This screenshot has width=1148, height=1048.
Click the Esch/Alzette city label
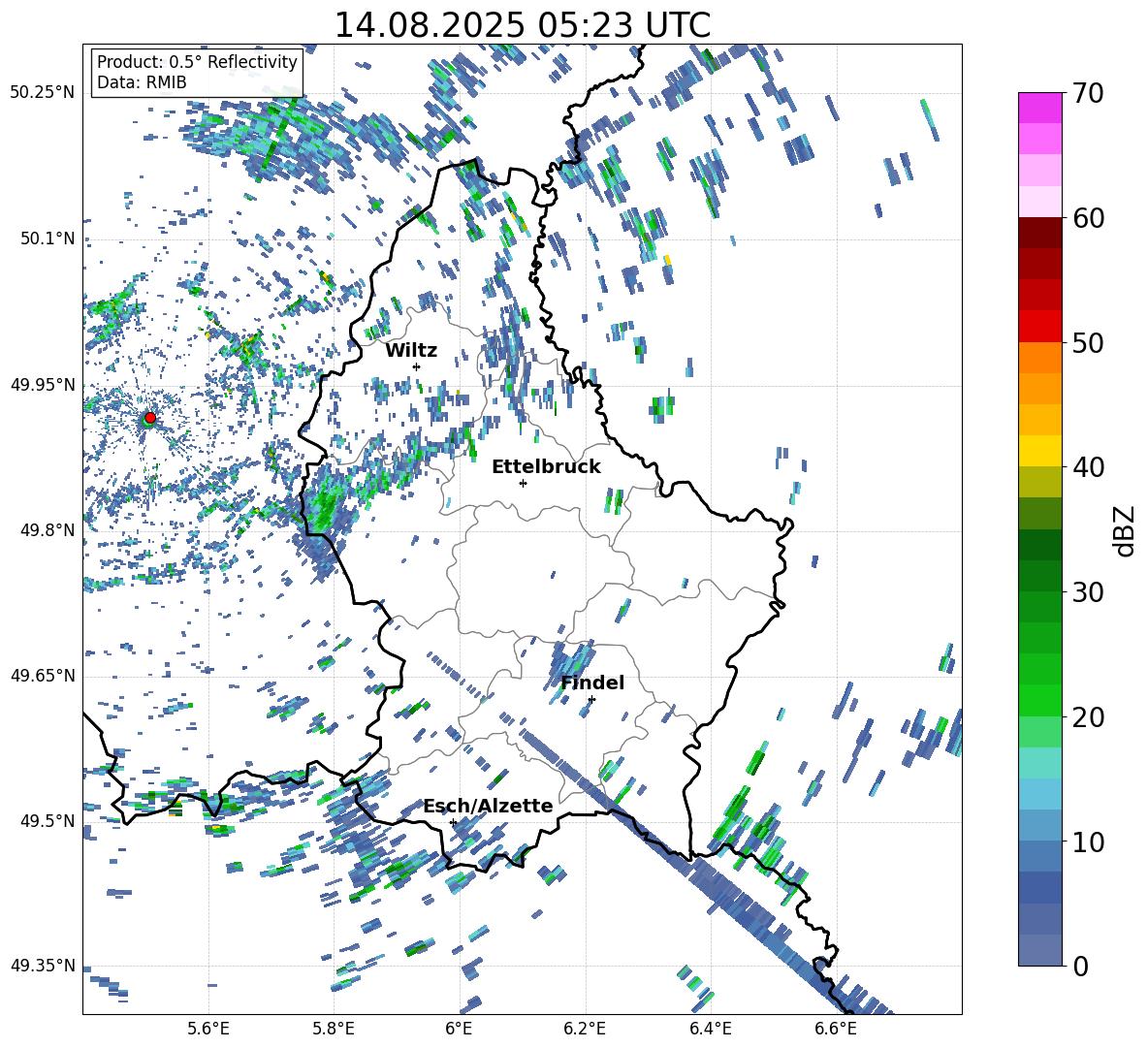click(489, 807)
